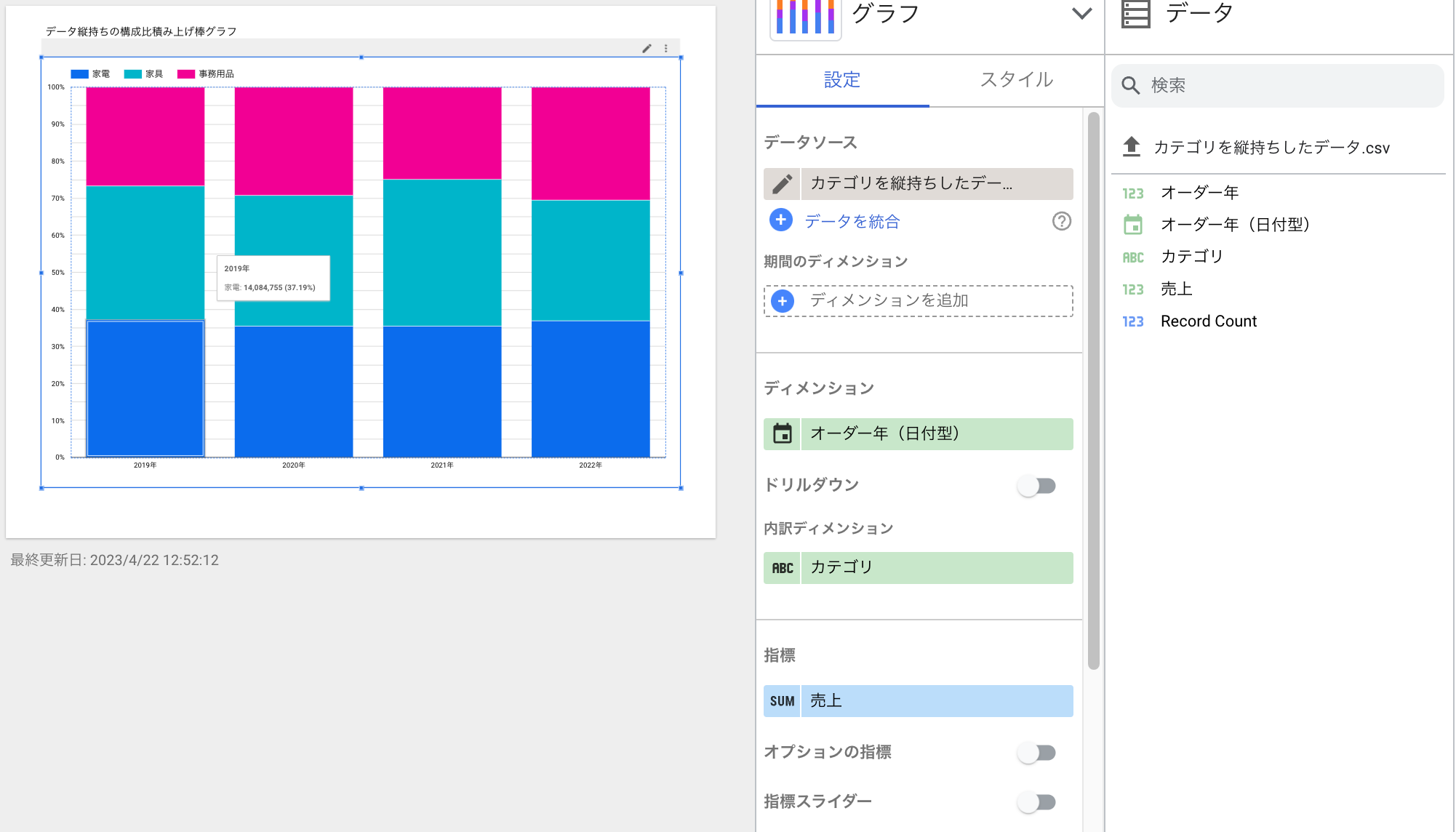Click the 123 icon beside オーダー年
The width and height of the screenshot is (1456, 832).
[x=1132, y=193]
